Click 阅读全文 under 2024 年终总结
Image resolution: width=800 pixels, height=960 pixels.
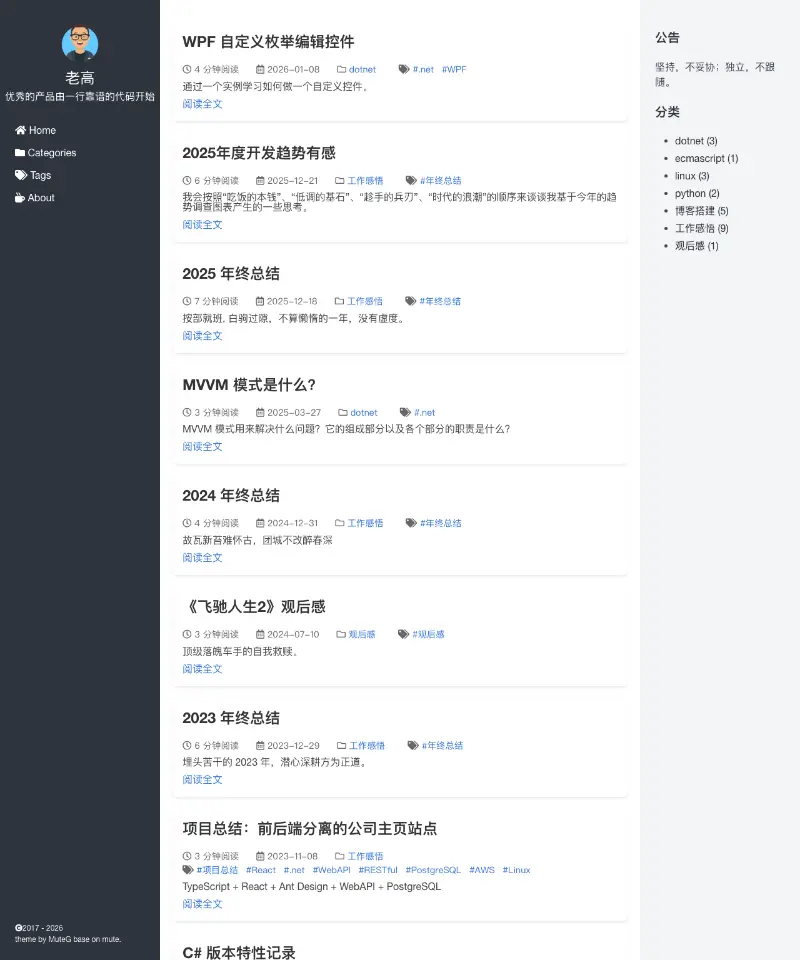202,558
